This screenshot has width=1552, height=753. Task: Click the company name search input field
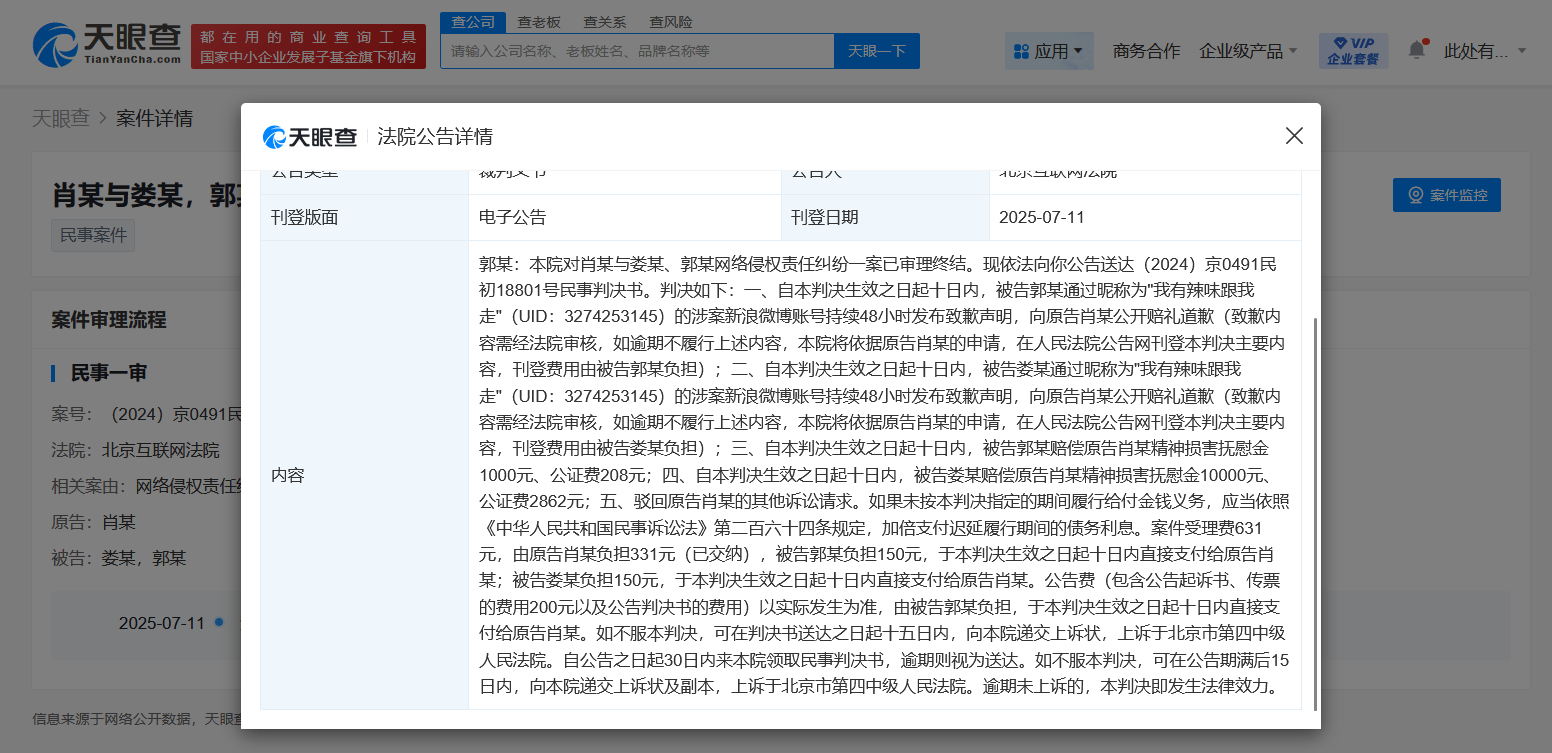(x=638, y=51)
